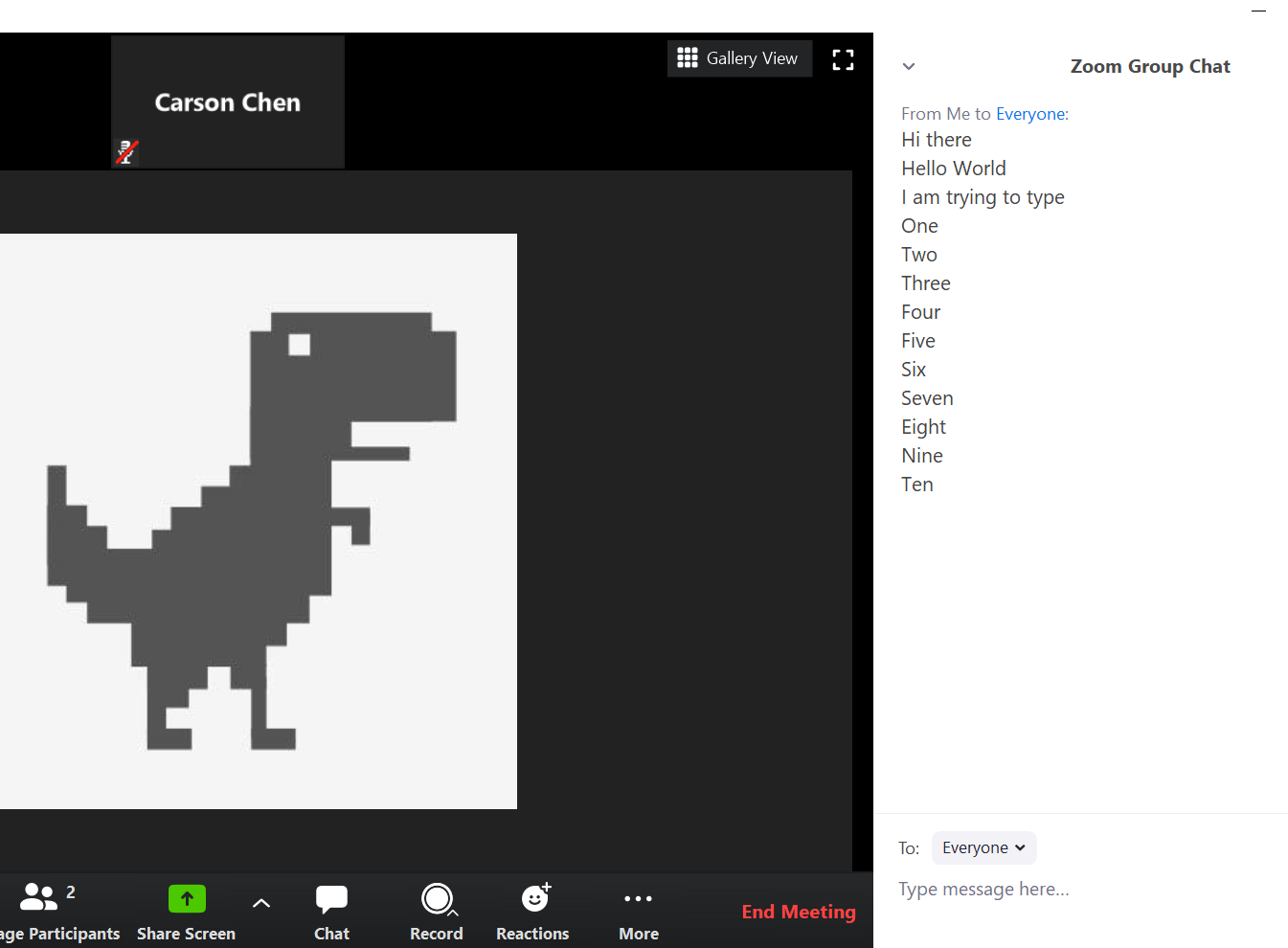Click the Everyone link in chat header
The height and width of the screenshot is (948, 1288).
pyautogui.click(x=1030, y=114)
